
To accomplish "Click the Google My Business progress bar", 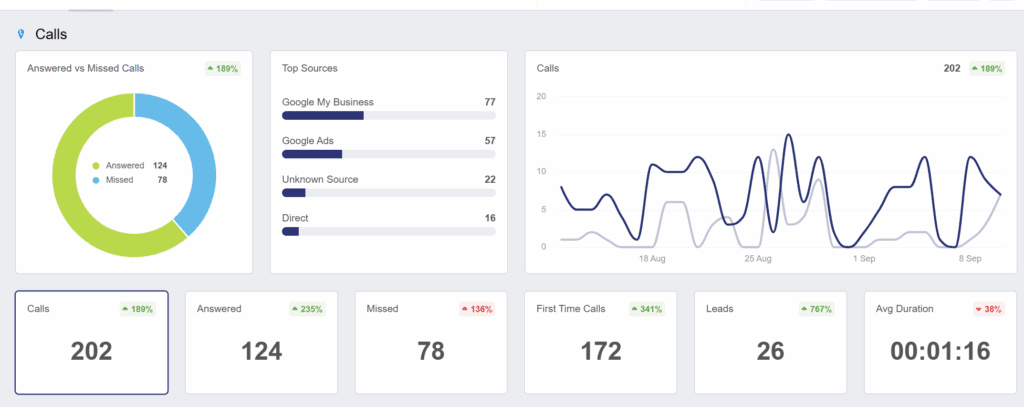I will click(x=388, y=115).
